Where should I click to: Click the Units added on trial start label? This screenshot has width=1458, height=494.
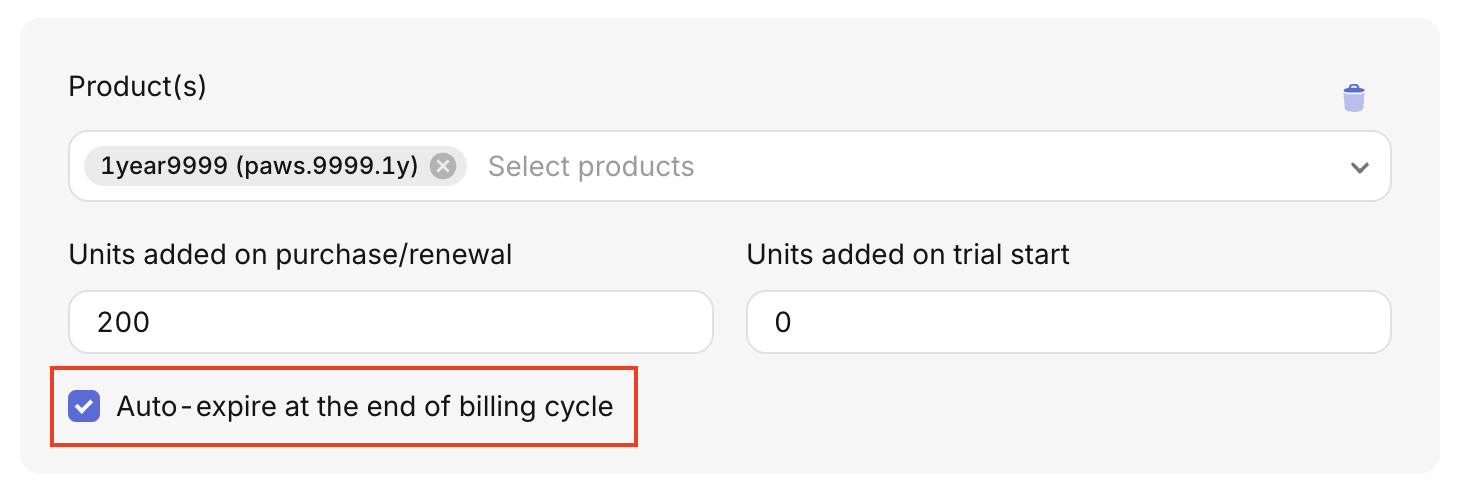[907, 255]
